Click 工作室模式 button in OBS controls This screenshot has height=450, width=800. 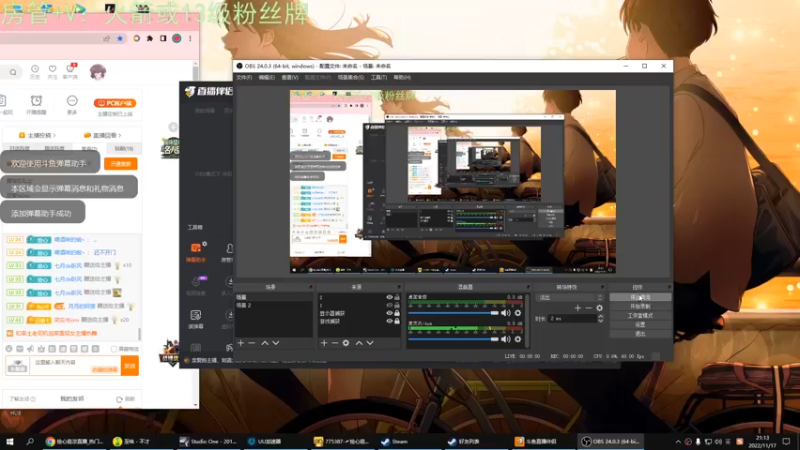640,316
